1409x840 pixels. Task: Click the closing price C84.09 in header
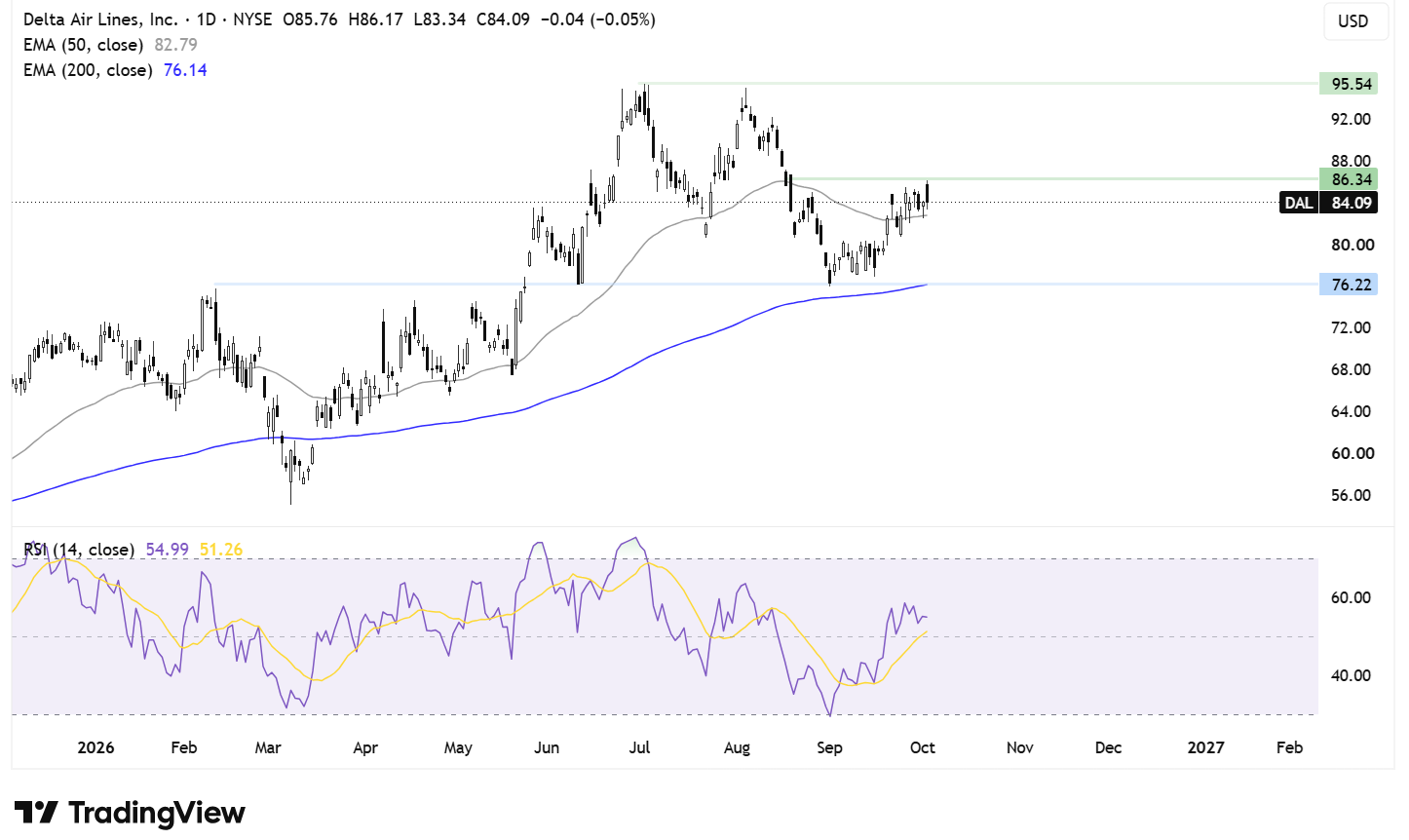pos(503,19)
